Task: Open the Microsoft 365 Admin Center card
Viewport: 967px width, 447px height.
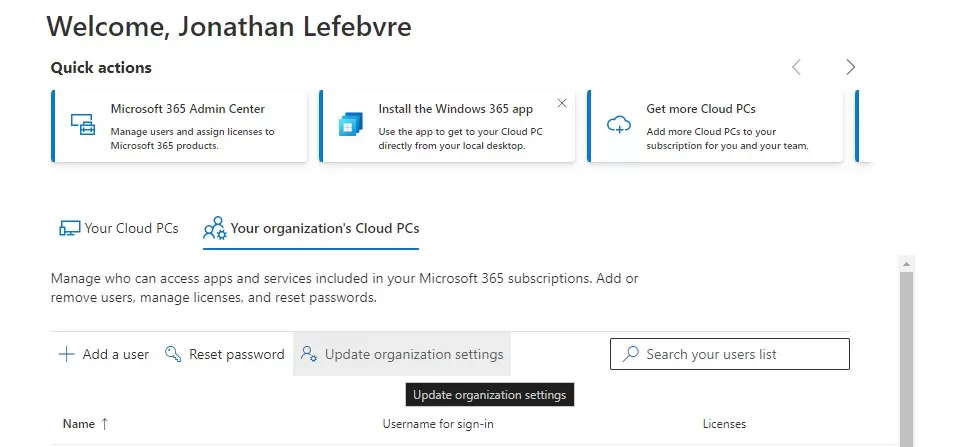Action: coord(179,126)
